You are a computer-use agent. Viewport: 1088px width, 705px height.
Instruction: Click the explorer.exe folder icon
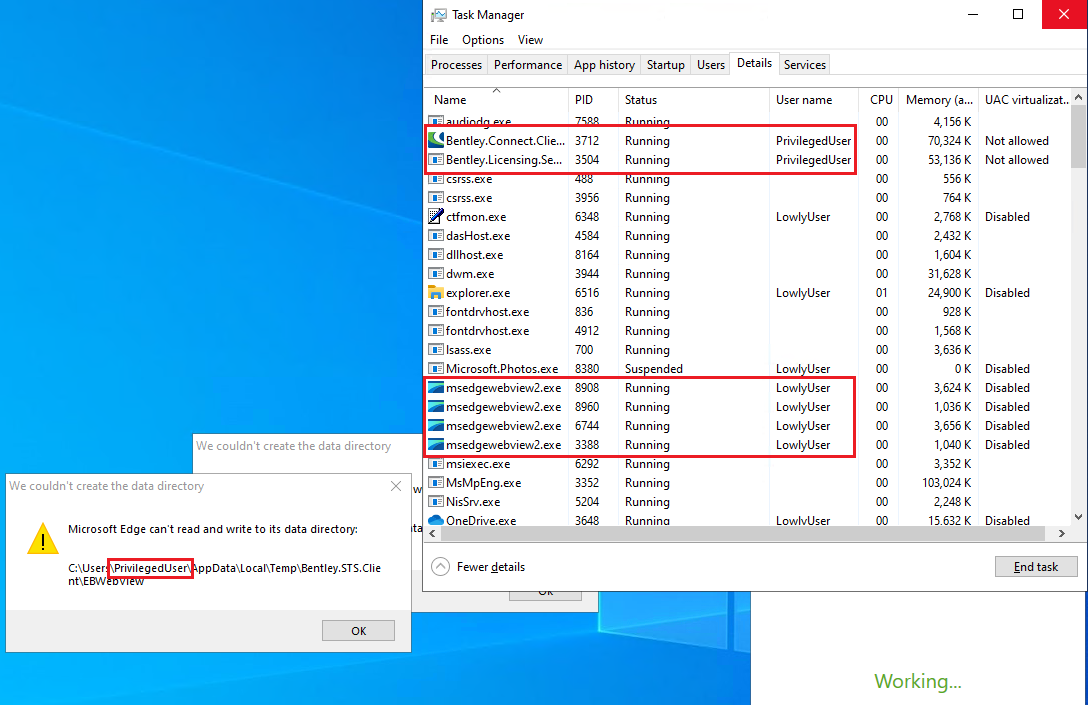(436, 292)
